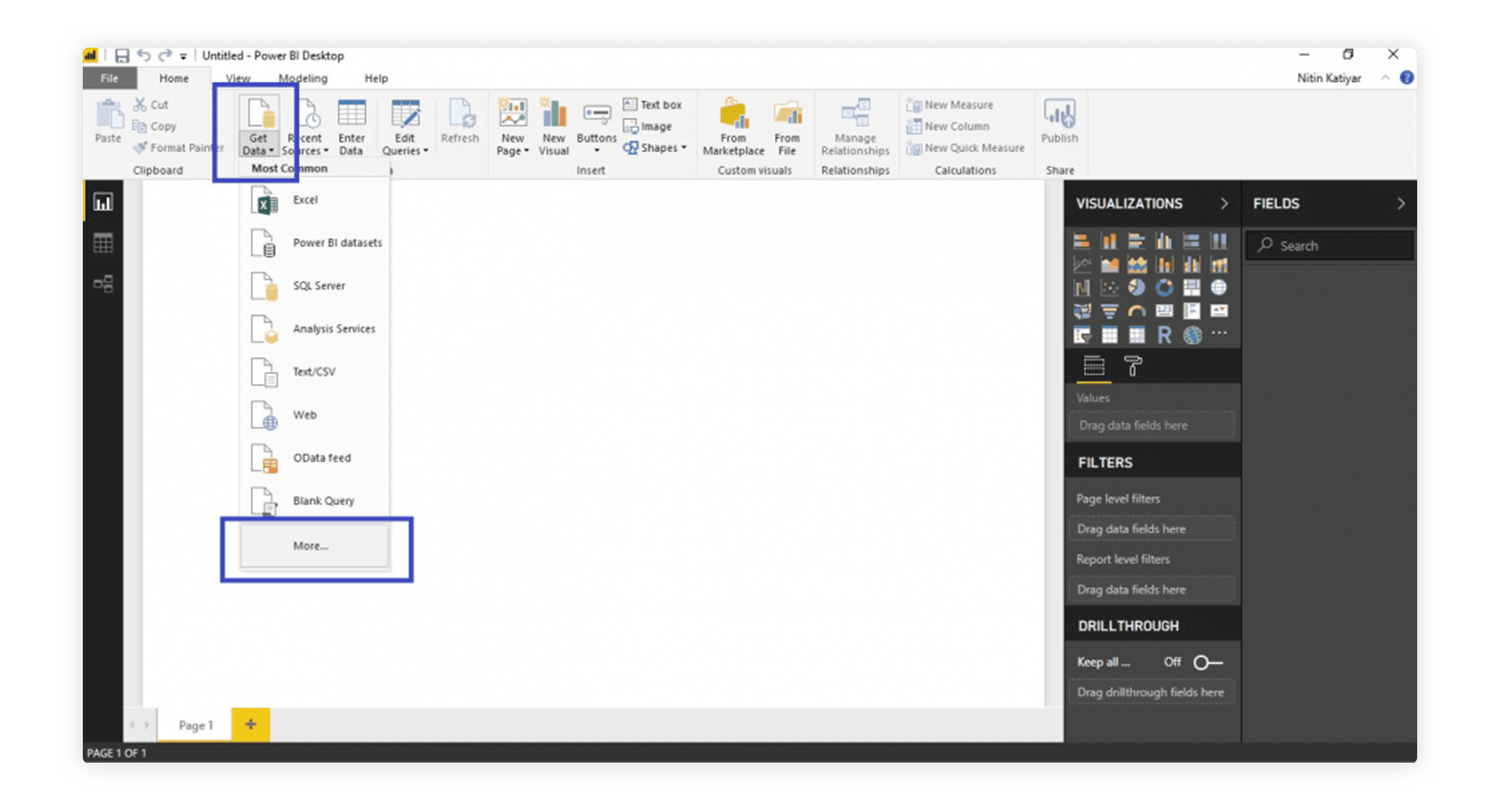This screenshot has height=812, width=1500.
Task: Expand the New Page dropdown
Action: pyautogui.click(x=512, y=145)
